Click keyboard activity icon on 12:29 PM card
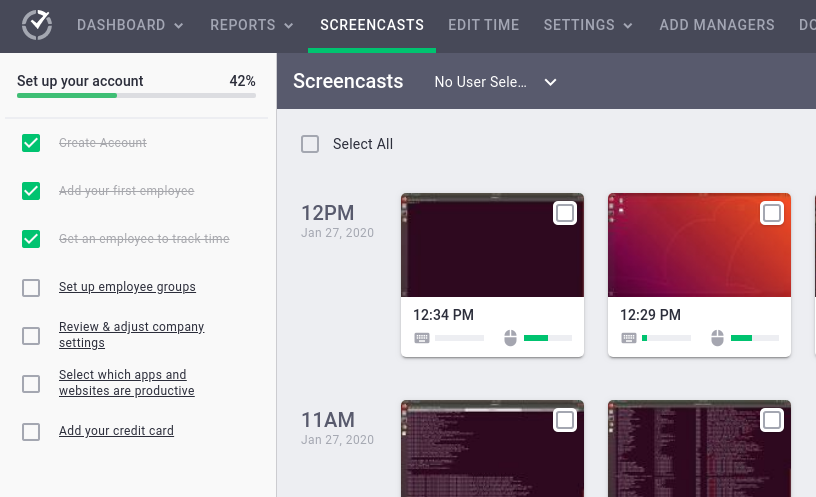Viewport: 816px width, 497px height. pos(629,338)
